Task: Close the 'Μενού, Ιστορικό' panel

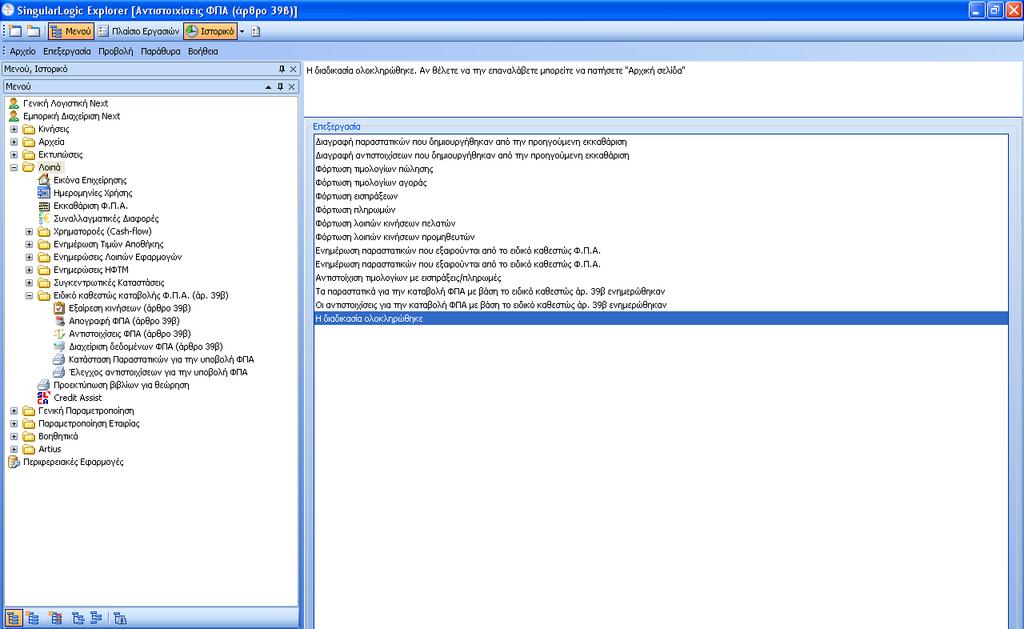Action: (293, 69)
